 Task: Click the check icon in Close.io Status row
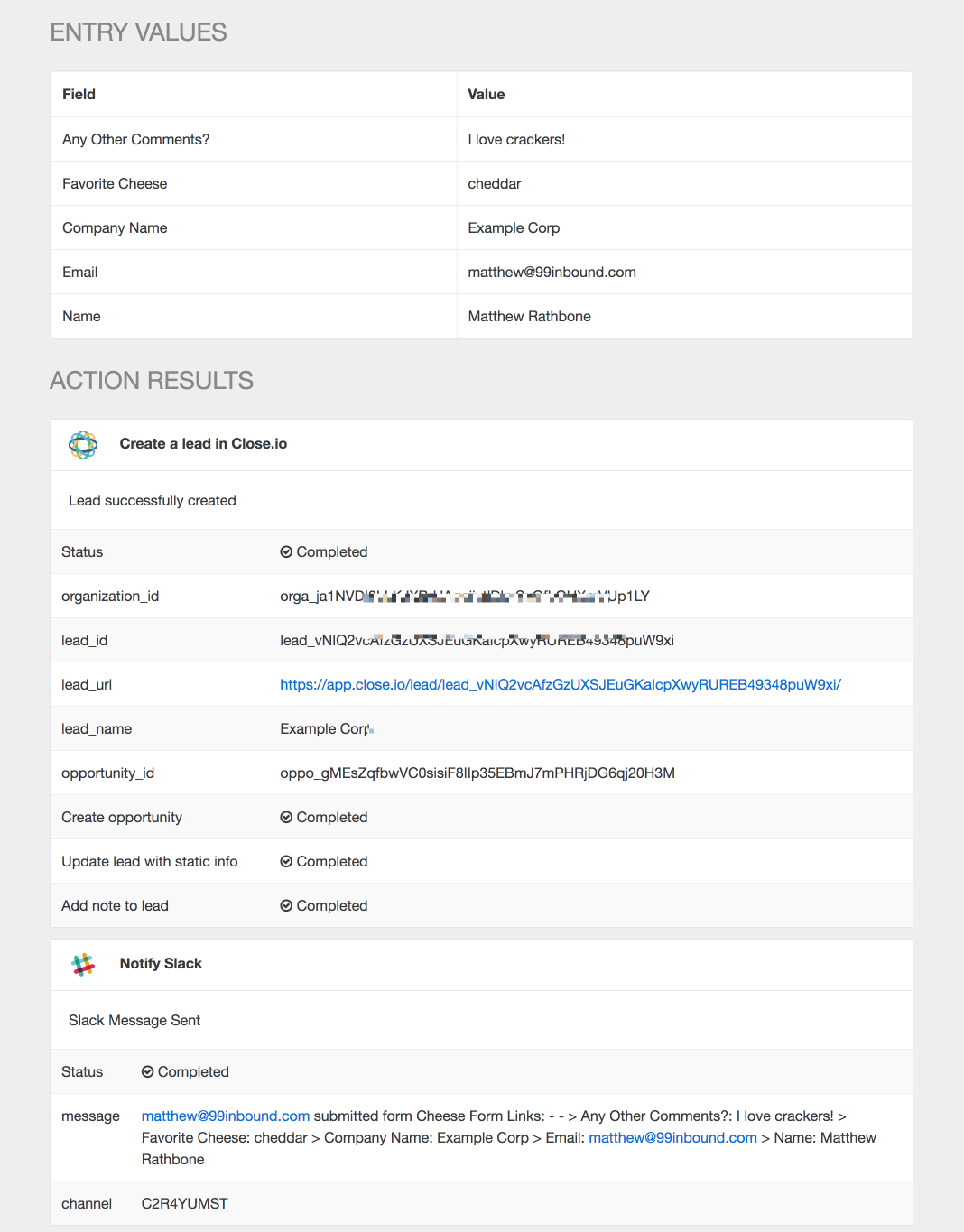pos(286,551)
